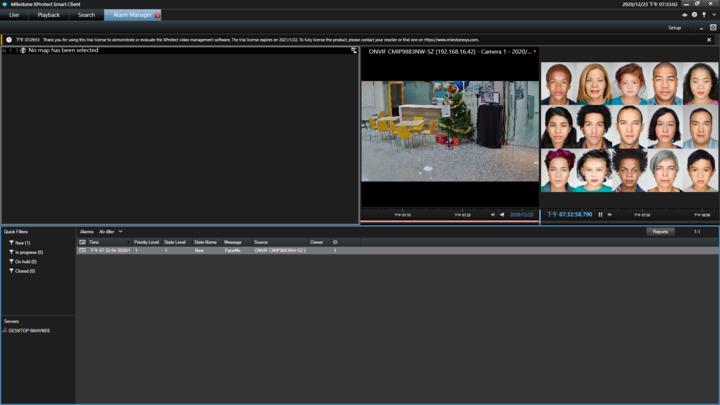
Task: Toggle full screen mode icon
Action: tap(713, 28)
